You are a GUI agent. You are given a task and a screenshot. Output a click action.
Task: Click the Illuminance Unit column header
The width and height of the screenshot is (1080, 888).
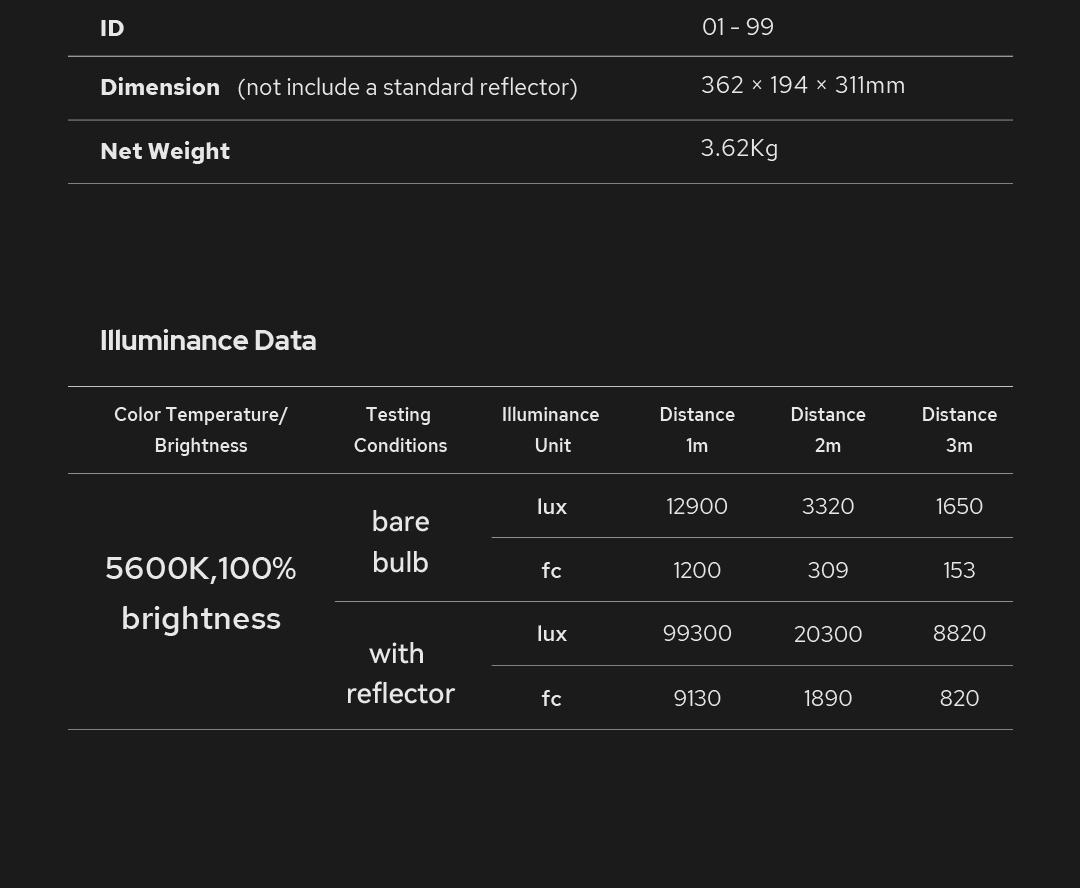point(551,430)
